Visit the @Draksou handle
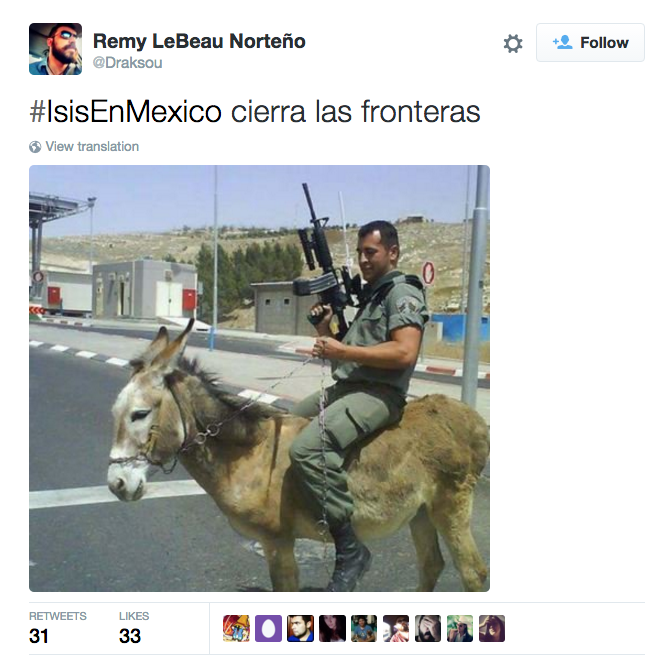Viewport: 666px width, 656px height. tap(127, 62)
